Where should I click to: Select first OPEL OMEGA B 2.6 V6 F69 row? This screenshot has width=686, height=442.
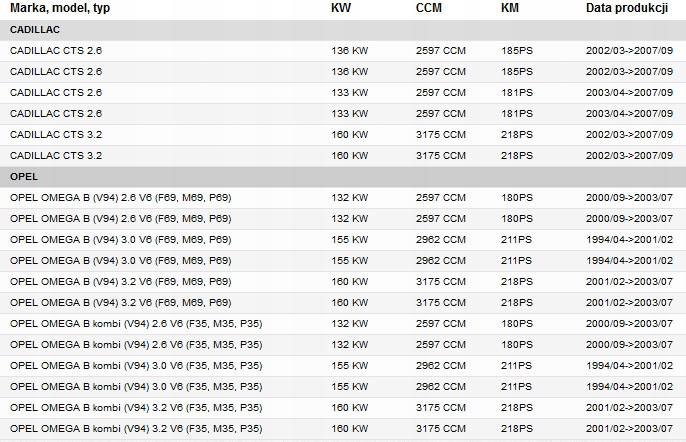[x=343, y=198]
